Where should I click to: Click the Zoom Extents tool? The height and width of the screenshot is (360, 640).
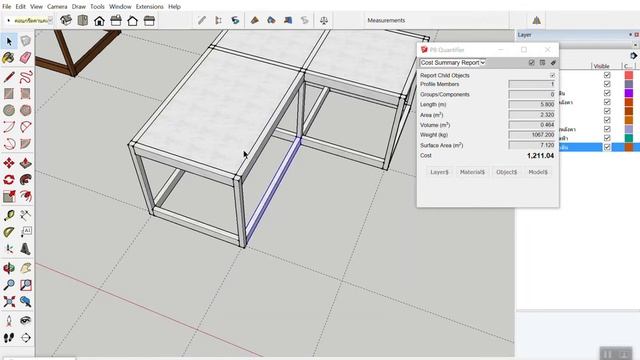[9, 302]
